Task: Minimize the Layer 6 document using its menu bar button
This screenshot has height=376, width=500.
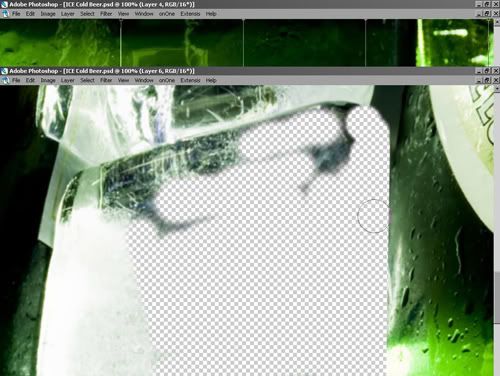Action: pos(479,80)
